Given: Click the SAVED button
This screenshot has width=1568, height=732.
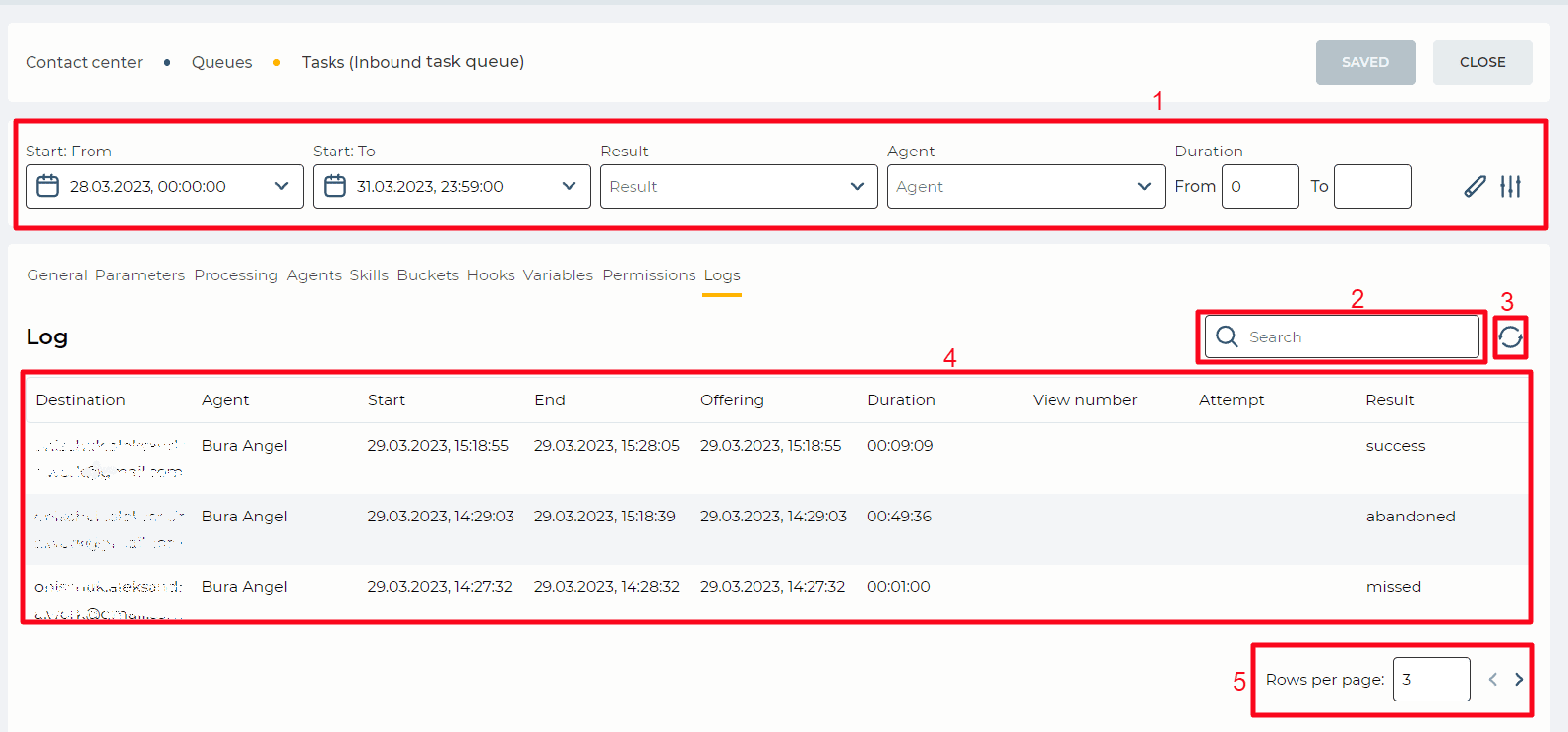Looking at the screenshot, I should point(1365,62).
